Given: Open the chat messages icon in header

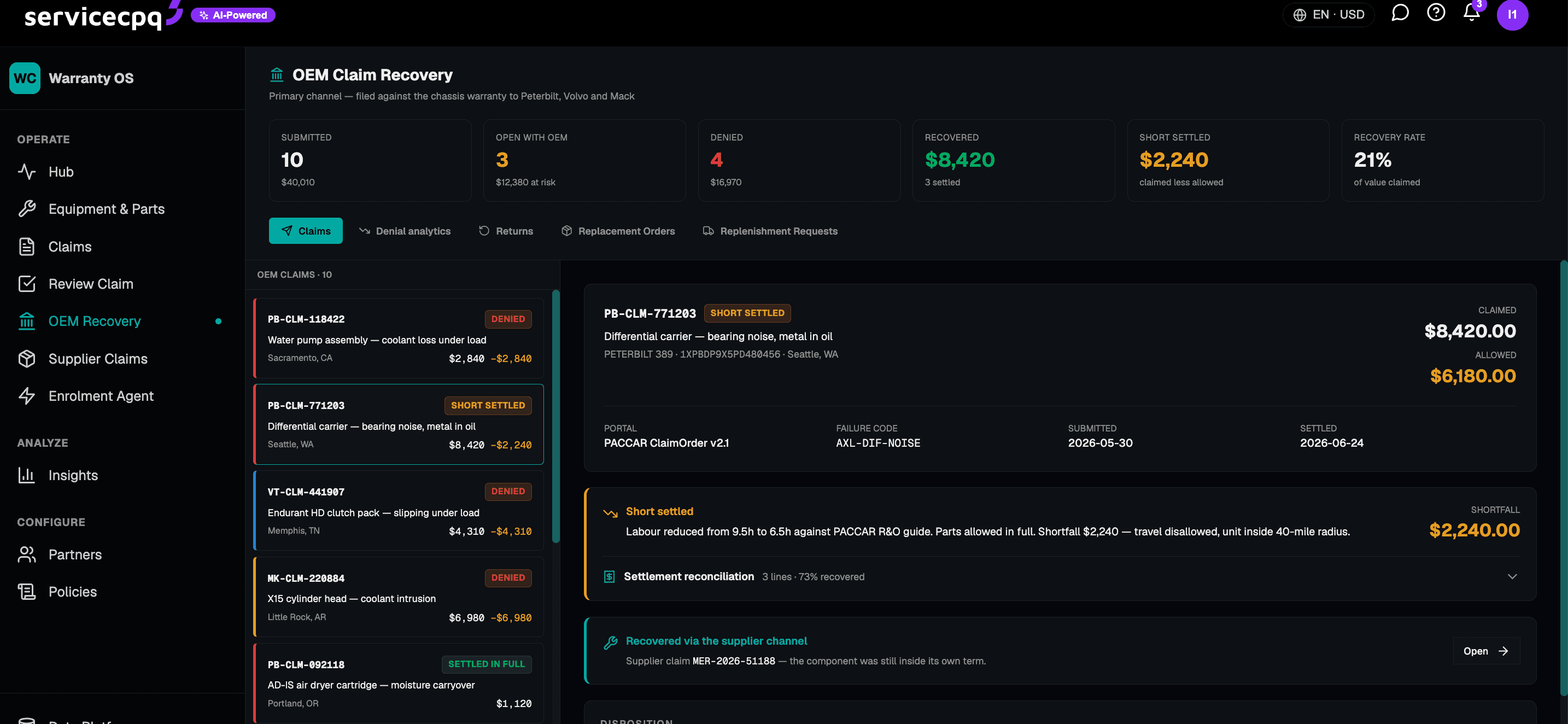Looking at the screenshot, I should (x=1400, y=13).
